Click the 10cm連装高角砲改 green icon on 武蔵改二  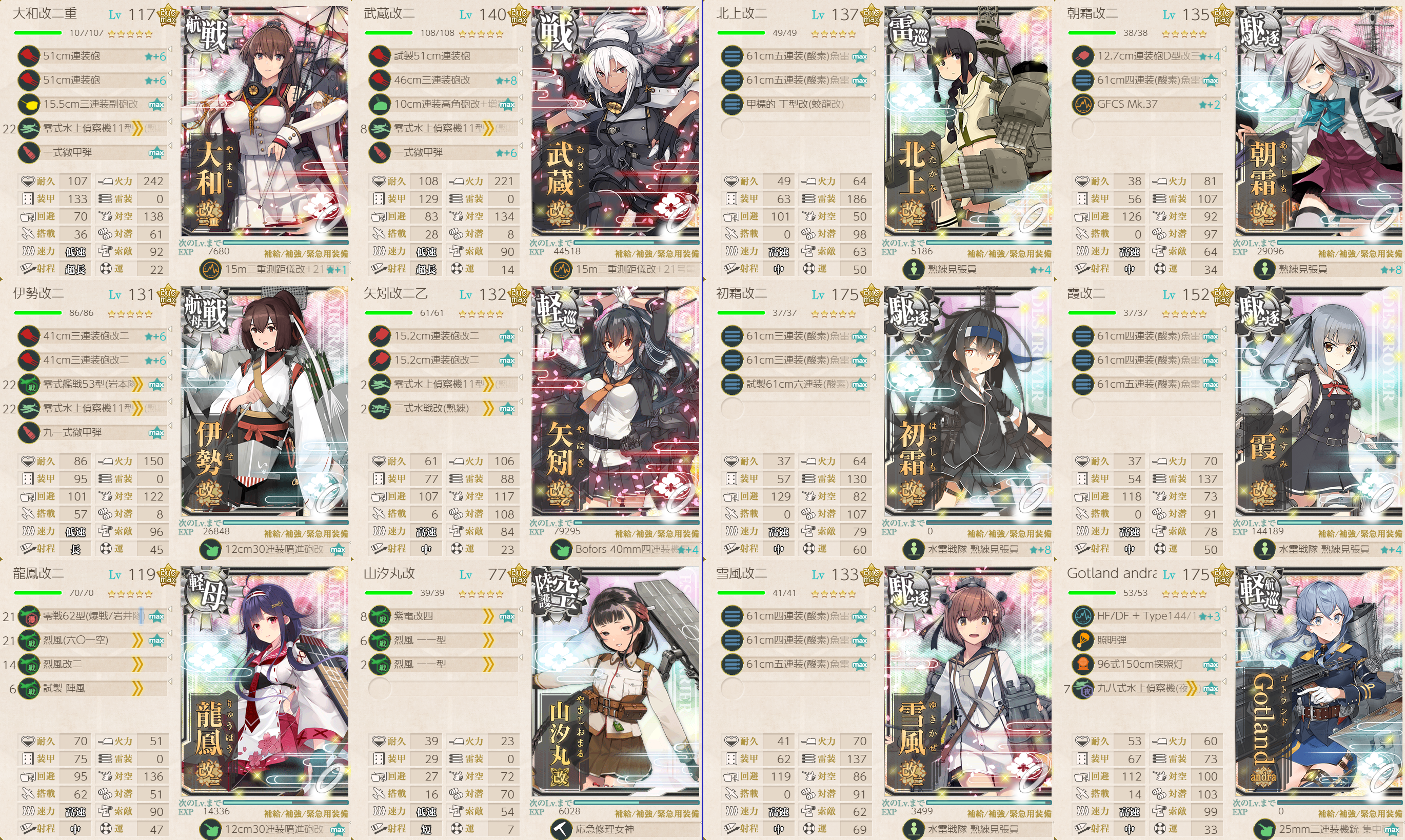click(x=380, y=104)
